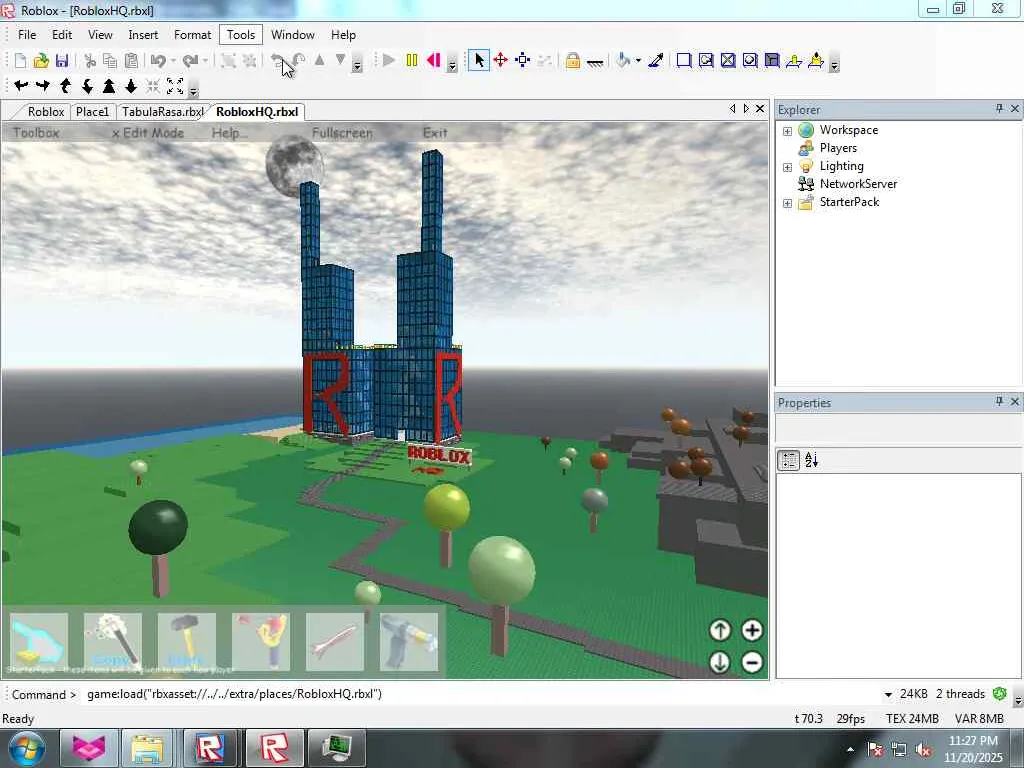Open surface toolbar overflow options dropdown

point(834,65)
